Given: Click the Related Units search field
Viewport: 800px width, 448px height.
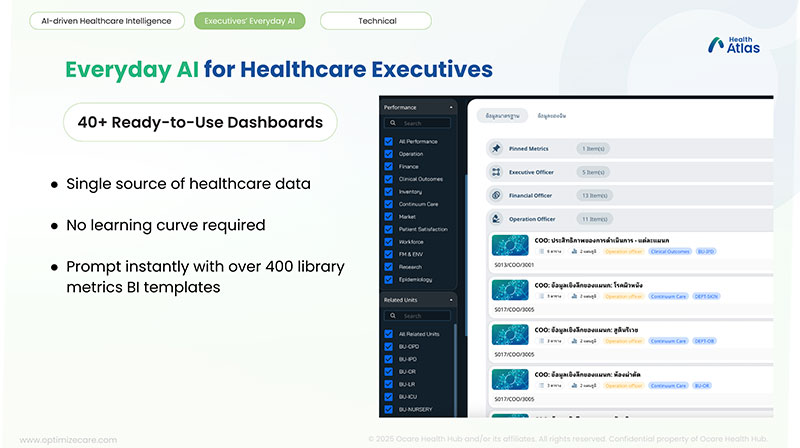Looking at the screenshot, I should pyautogui.click(x=417, y=316).
